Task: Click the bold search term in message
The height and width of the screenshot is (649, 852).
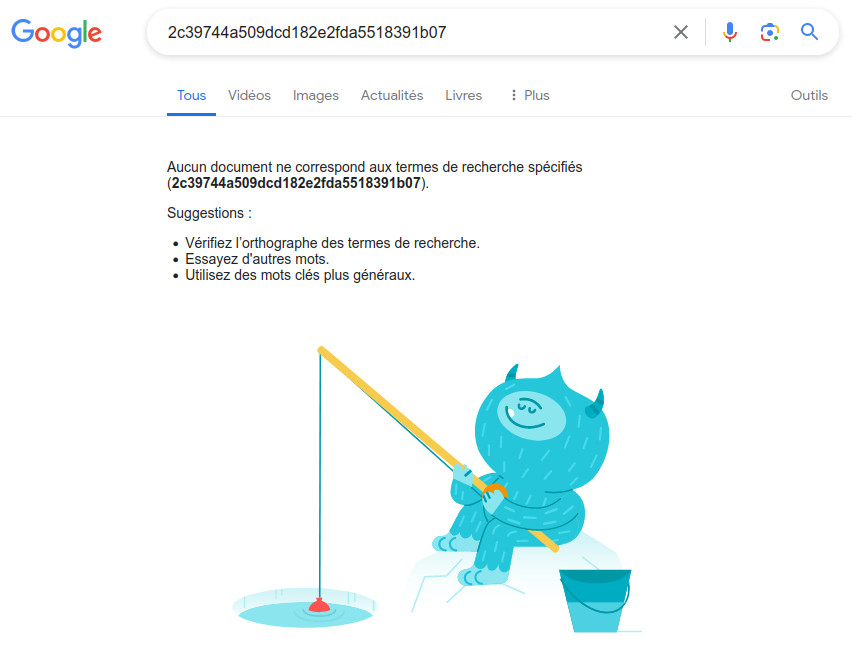Action: (x=296, y=183)
